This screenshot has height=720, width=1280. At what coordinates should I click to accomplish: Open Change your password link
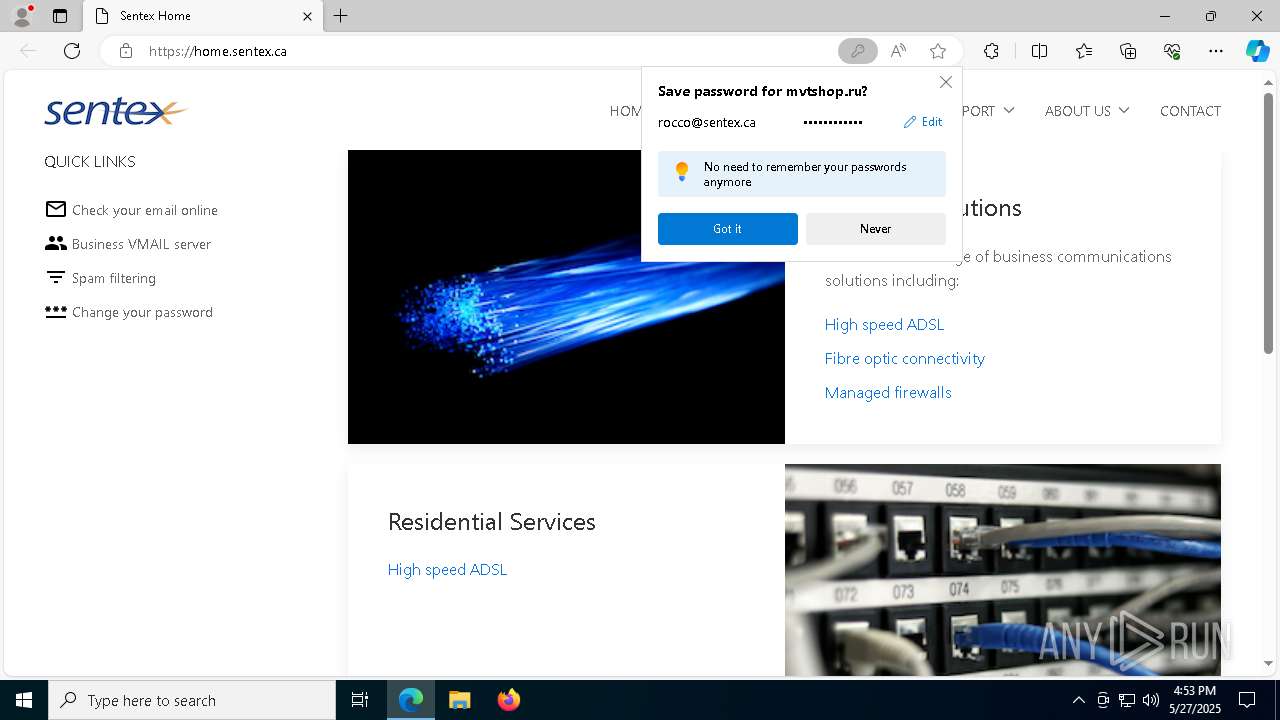[142, 312]
